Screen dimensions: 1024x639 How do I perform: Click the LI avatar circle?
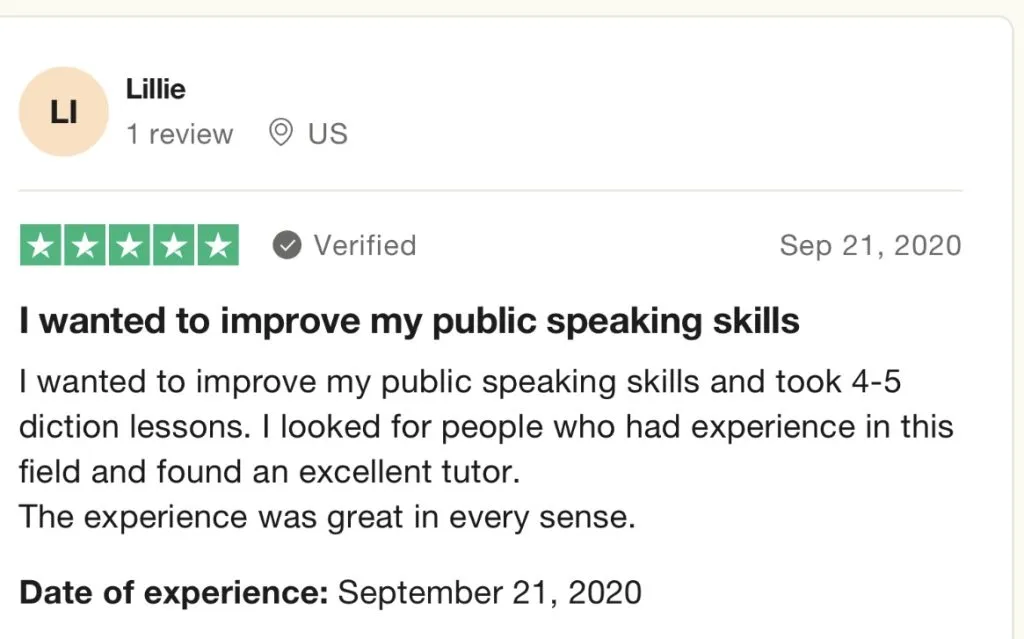click(x=63, y=112)
